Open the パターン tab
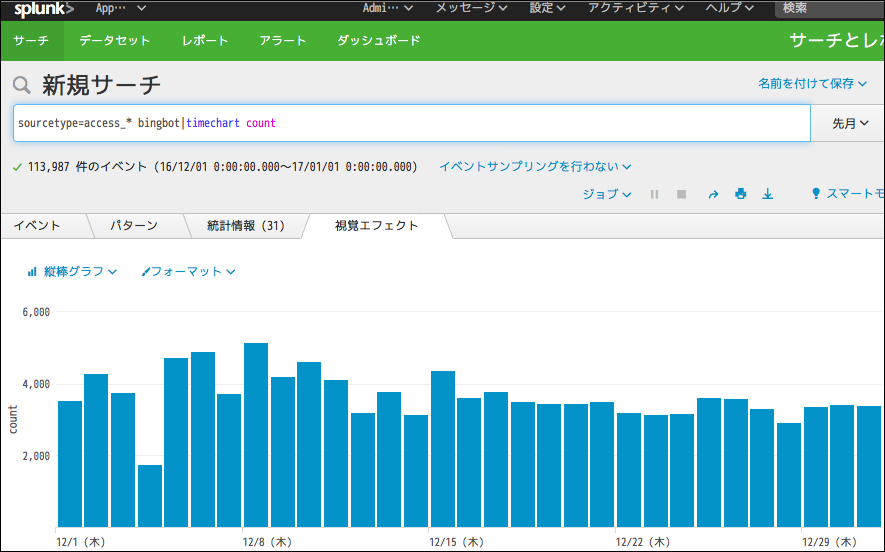Viewport: 885px width, 552px height. [x=133, y=226]
